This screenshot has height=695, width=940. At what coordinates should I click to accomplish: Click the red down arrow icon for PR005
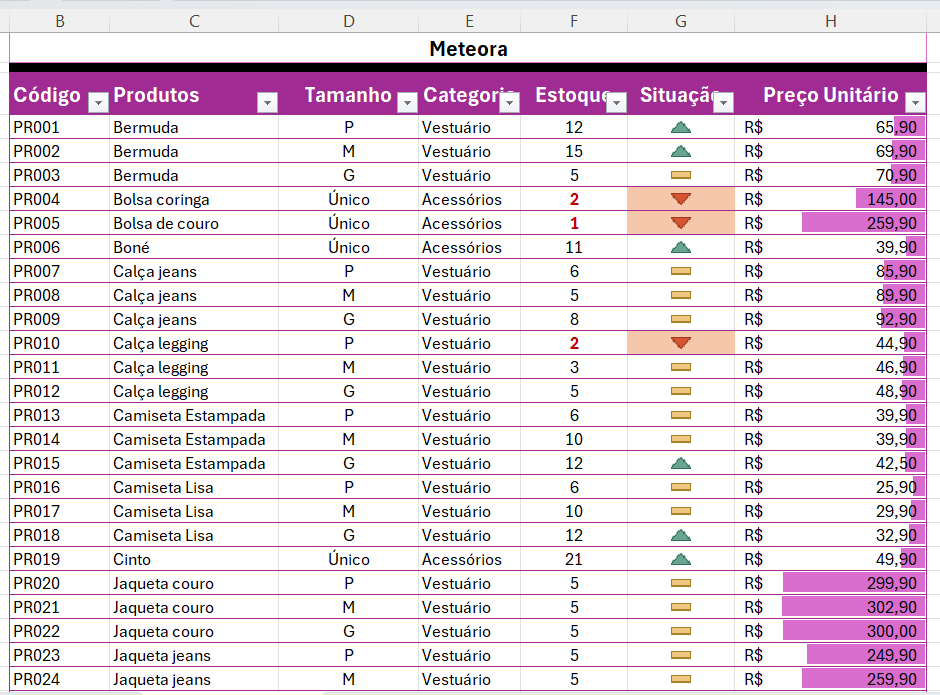click(681, 223)
